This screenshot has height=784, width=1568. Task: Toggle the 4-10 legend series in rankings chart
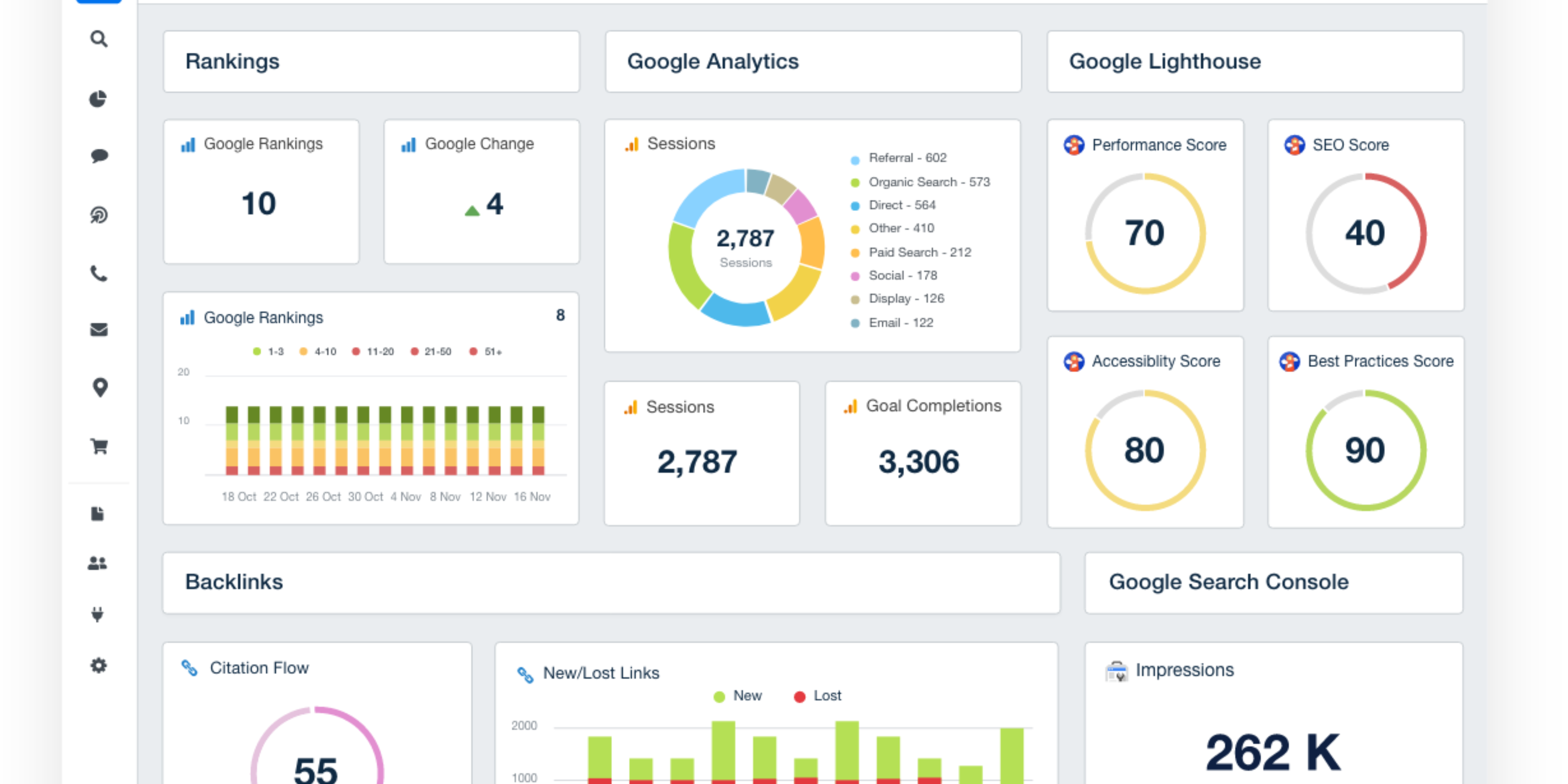pos(318,352)
